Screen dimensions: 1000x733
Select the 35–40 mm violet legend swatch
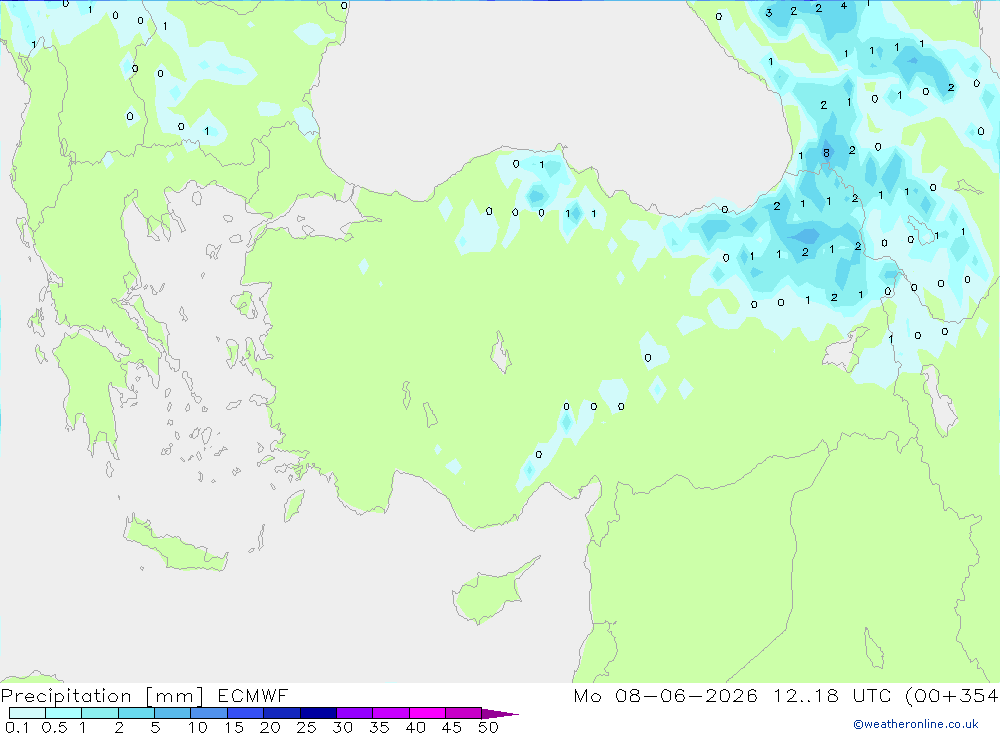click(390, 713)
